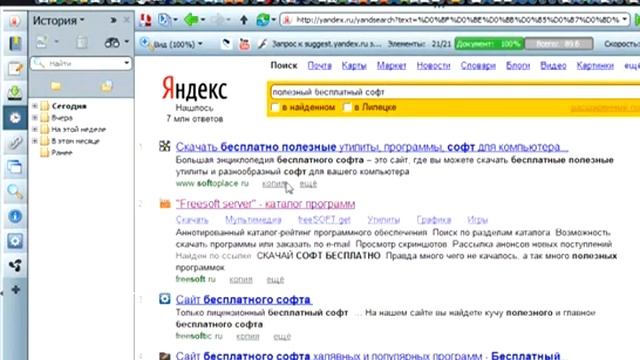Open the Новости tab on Yandex
This screenshot has height=360, width=640.
coord(433,66)
